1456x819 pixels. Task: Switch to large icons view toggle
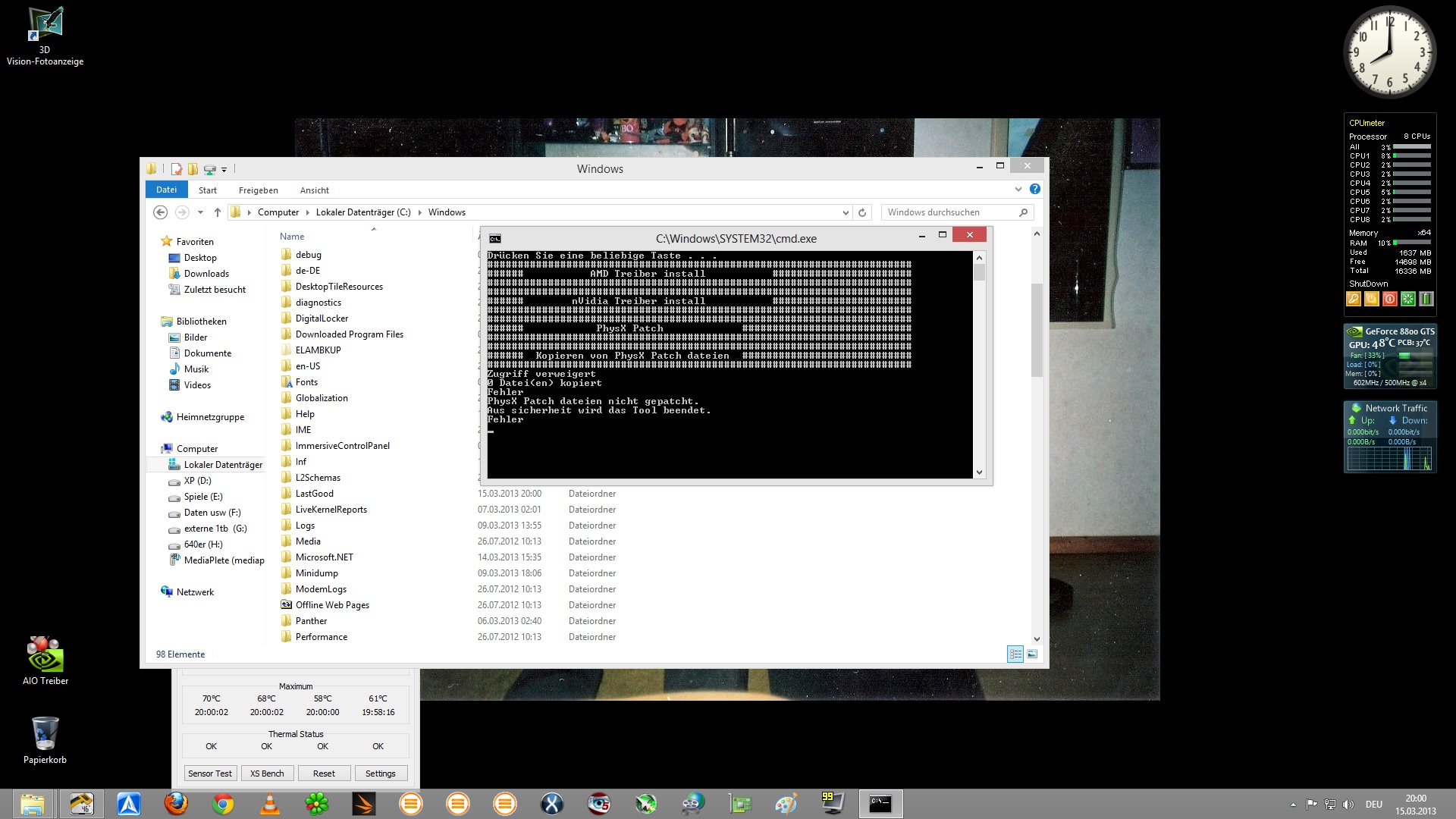[x=1032, y=654]
